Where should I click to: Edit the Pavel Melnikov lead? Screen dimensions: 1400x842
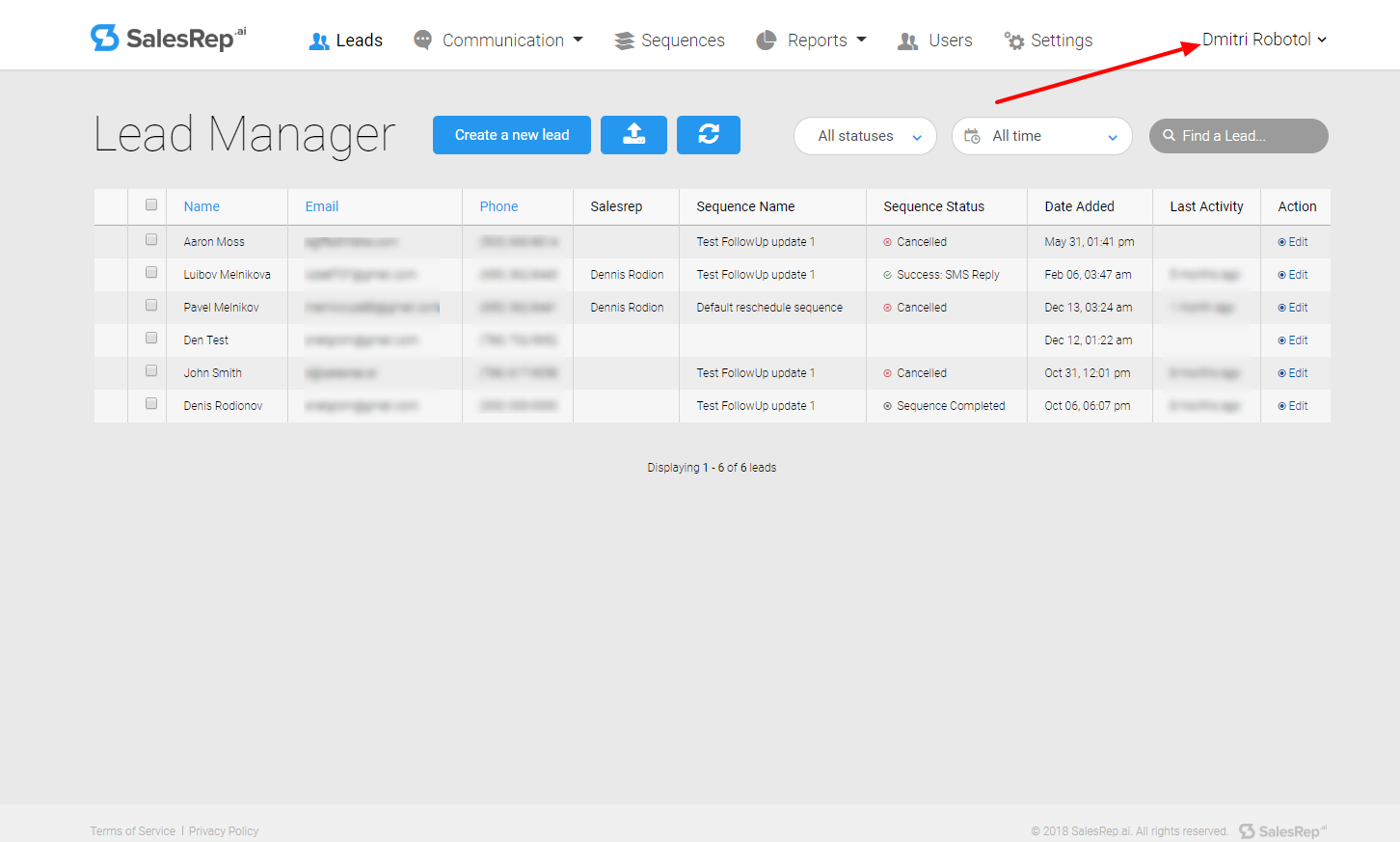click(1293, 308)
